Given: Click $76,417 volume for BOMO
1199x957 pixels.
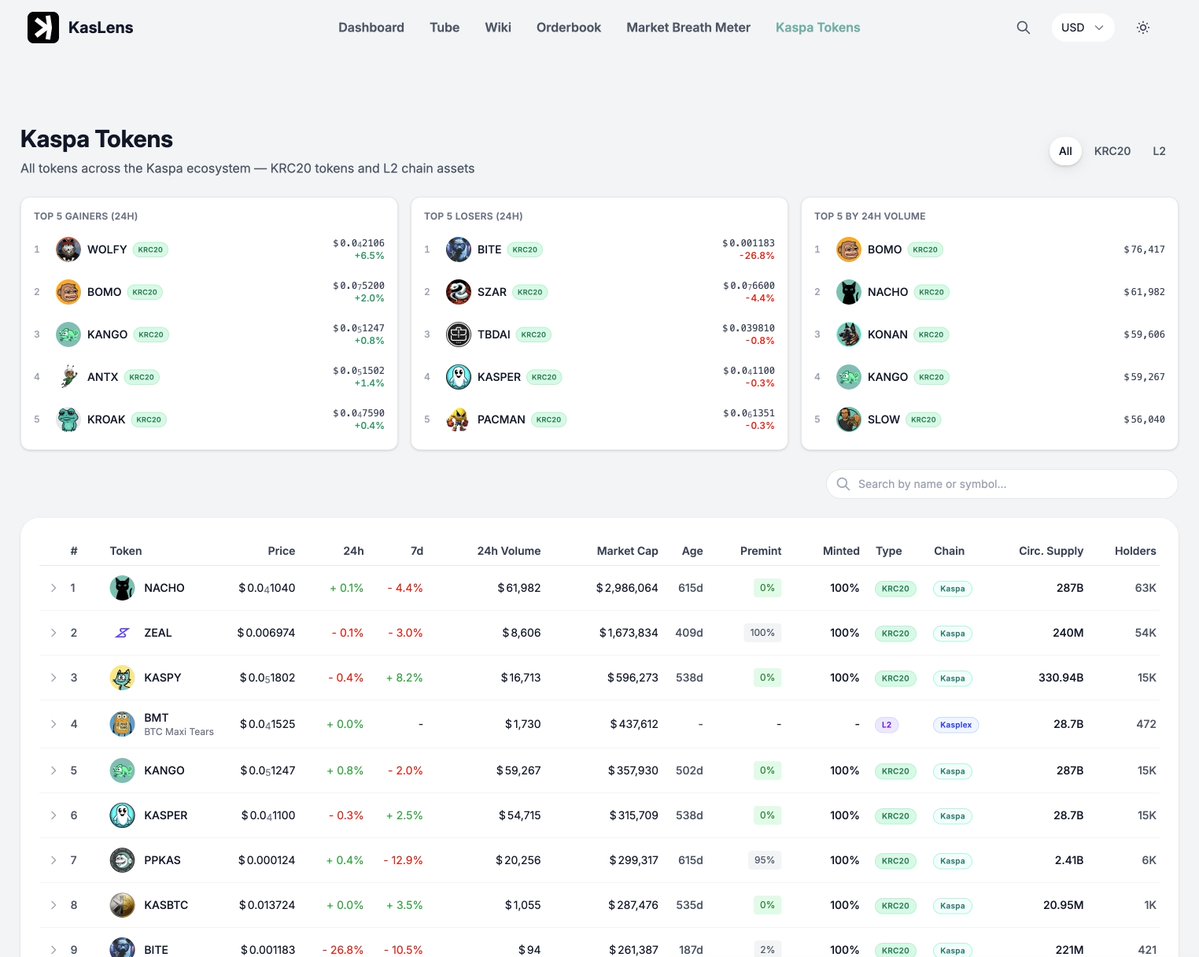Looking at the screenshot, I should 1144,249.
